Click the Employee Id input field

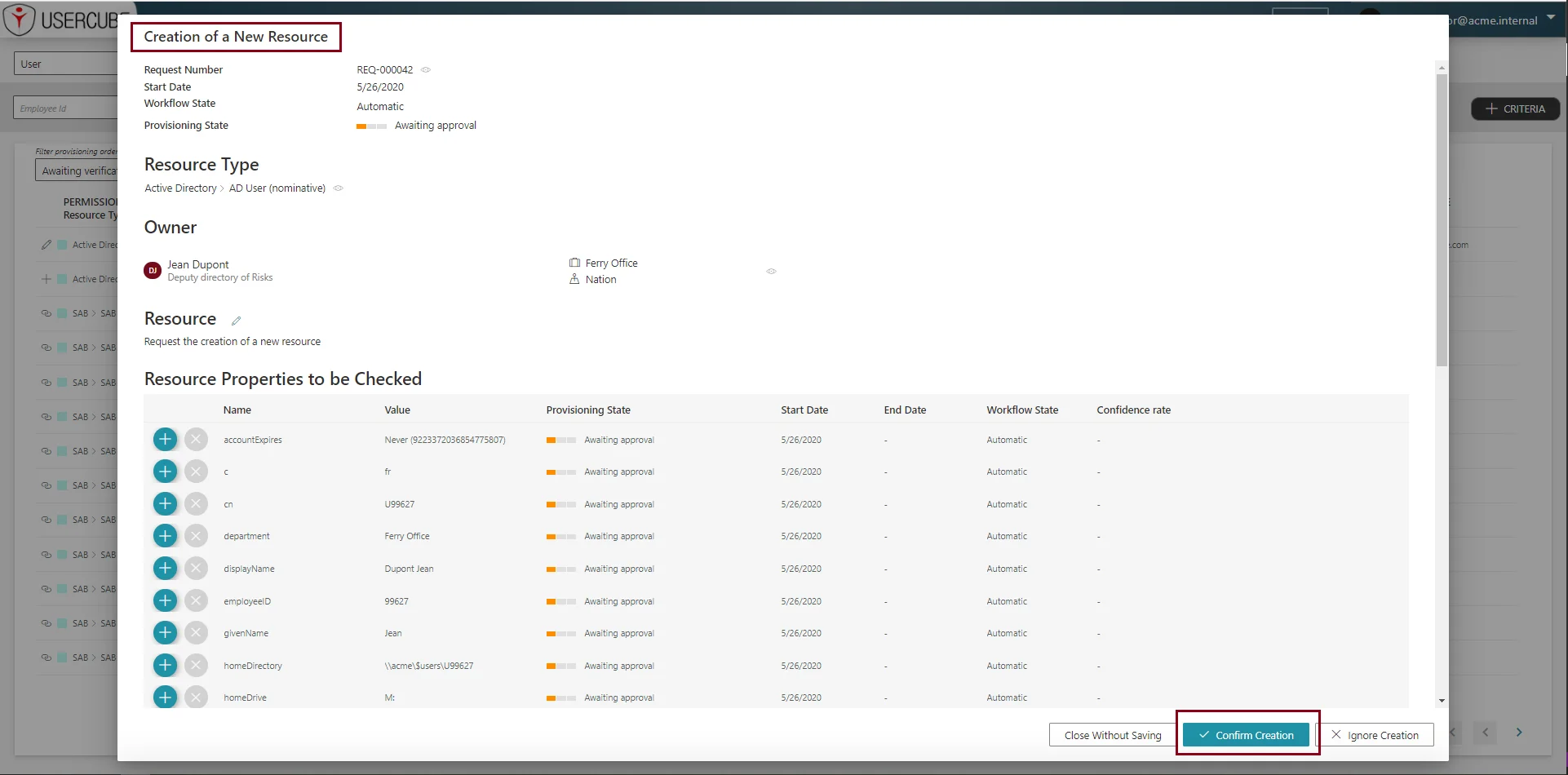[x=66, y=108]
